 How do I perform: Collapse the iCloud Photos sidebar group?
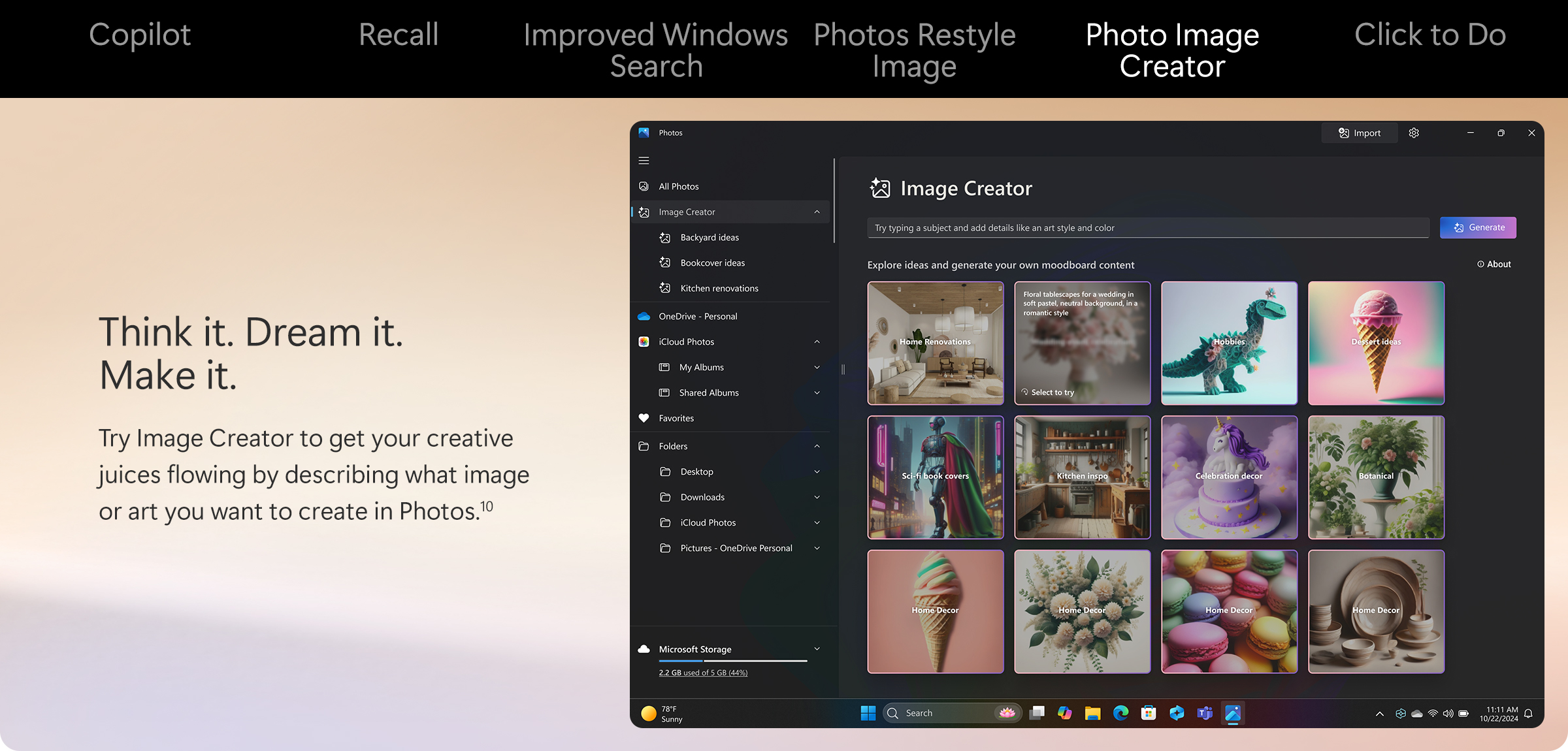click(x=817, y=342)
